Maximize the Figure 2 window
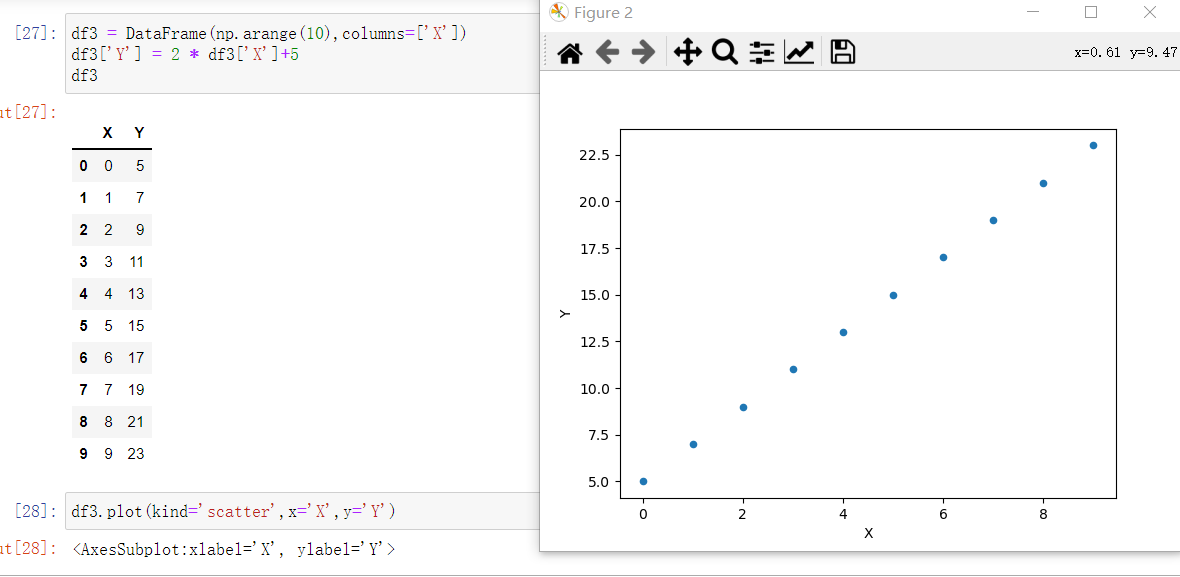This screenshot has height=577, width=1180. 1090,12
